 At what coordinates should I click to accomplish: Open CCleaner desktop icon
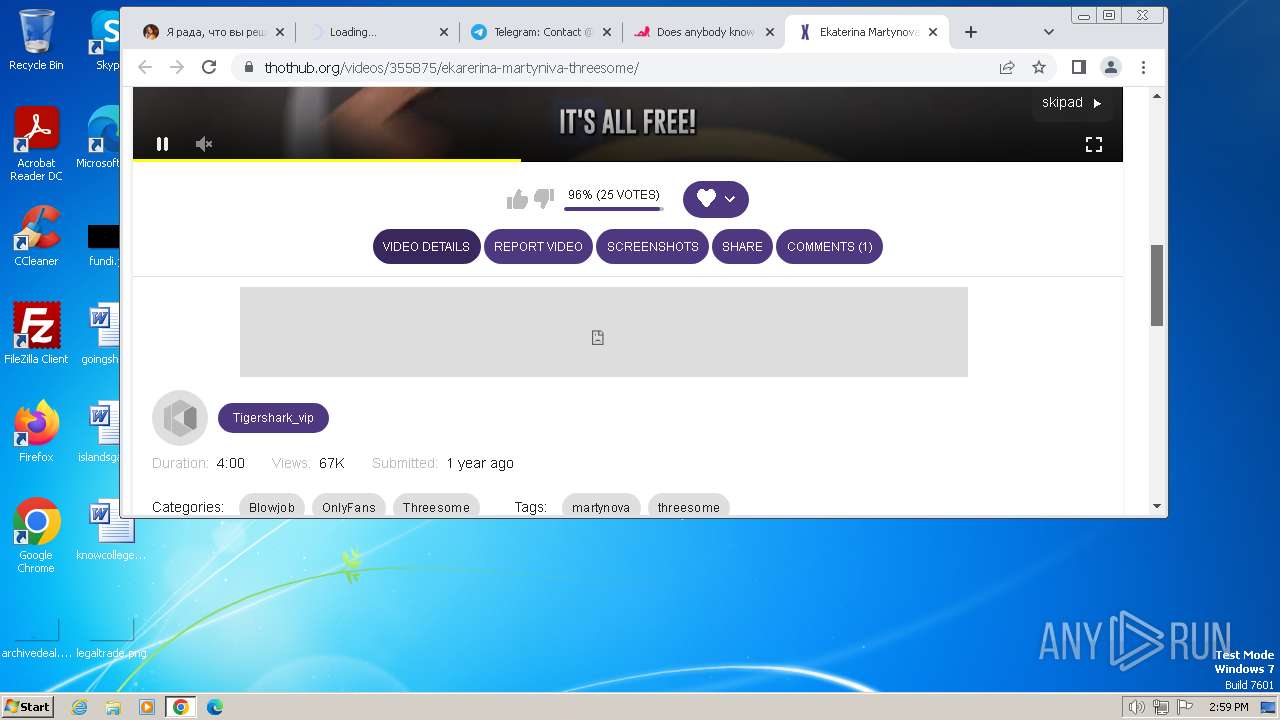(36, 236)
